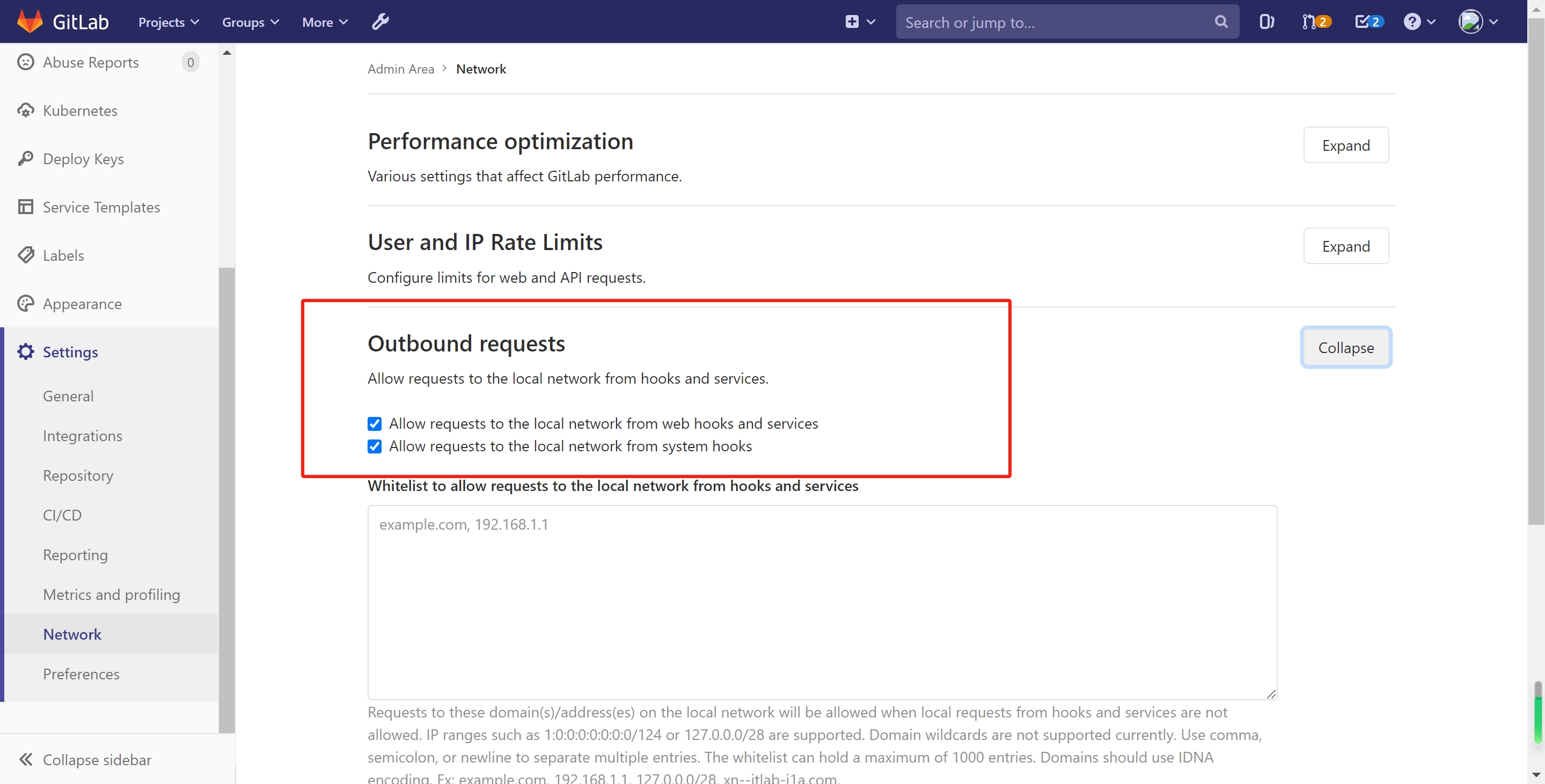The width and height of the screenshot is (1545, 784).
Task: Go to General settings in sidebar
Action: [x=68, y=396]
